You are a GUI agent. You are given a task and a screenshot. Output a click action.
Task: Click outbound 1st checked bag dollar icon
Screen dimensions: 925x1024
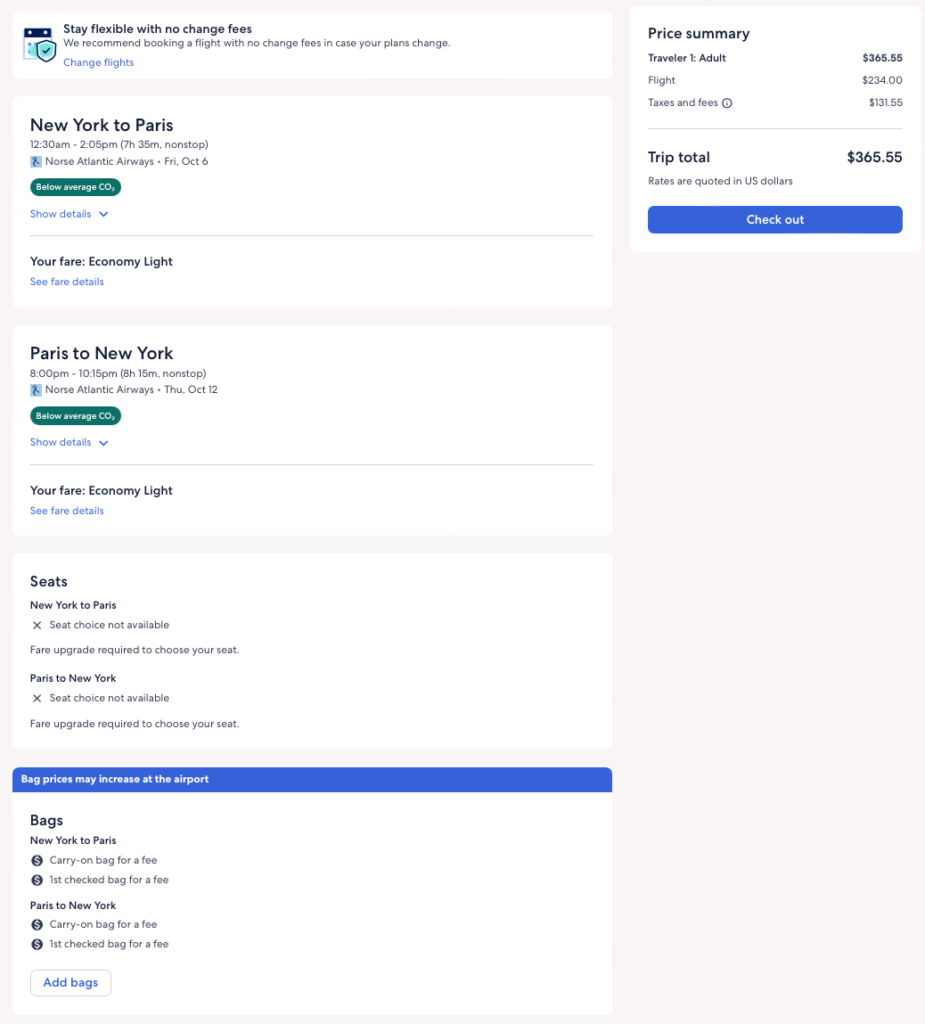point(37,880)
